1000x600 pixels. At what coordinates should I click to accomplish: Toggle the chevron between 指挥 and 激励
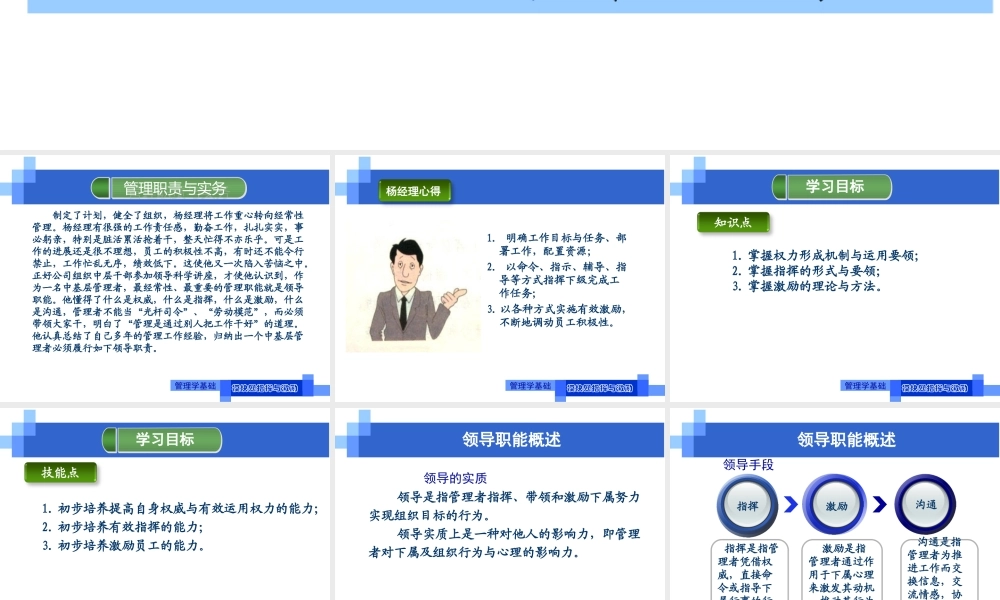click(791, 502)
